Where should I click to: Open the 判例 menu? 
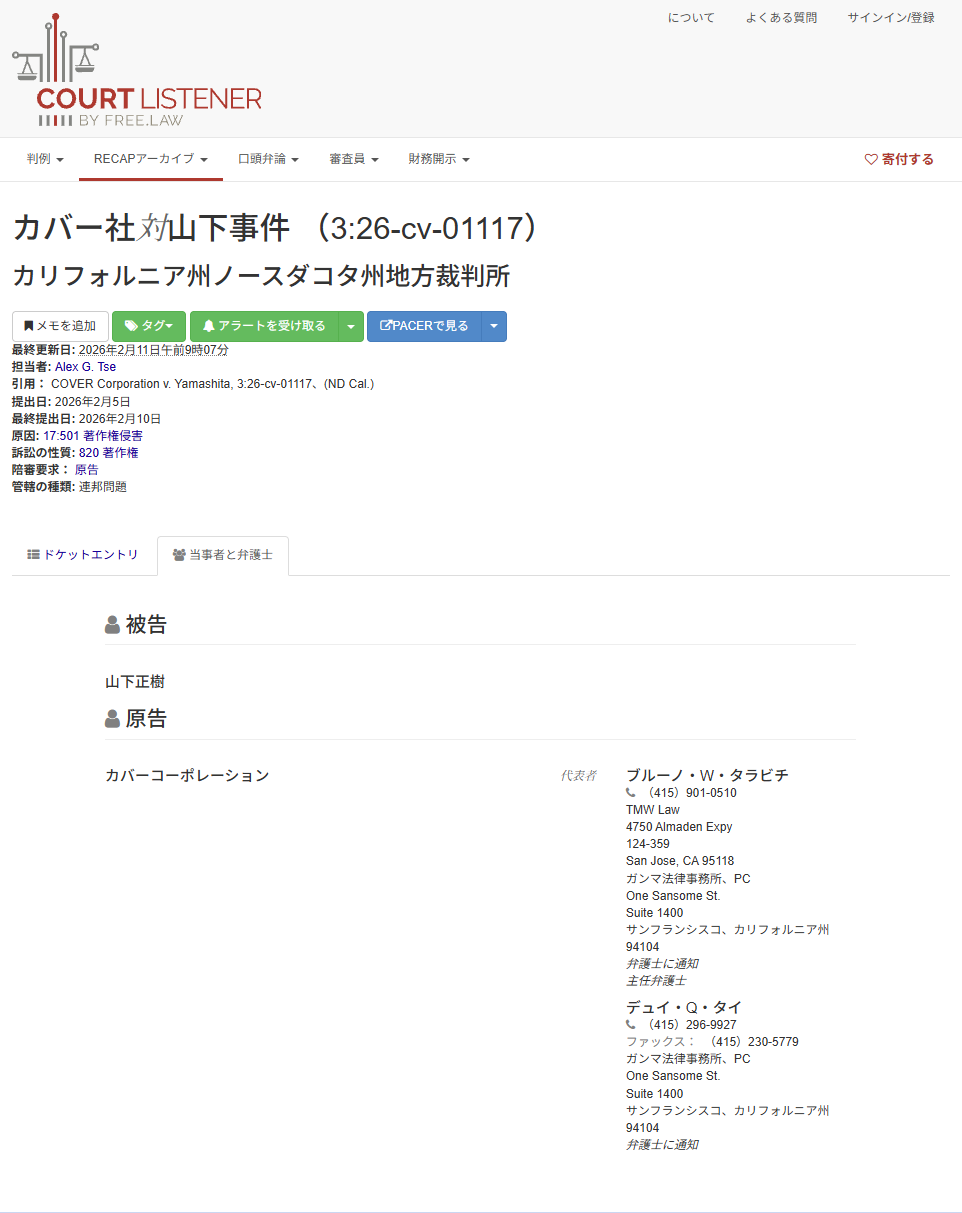45,159
